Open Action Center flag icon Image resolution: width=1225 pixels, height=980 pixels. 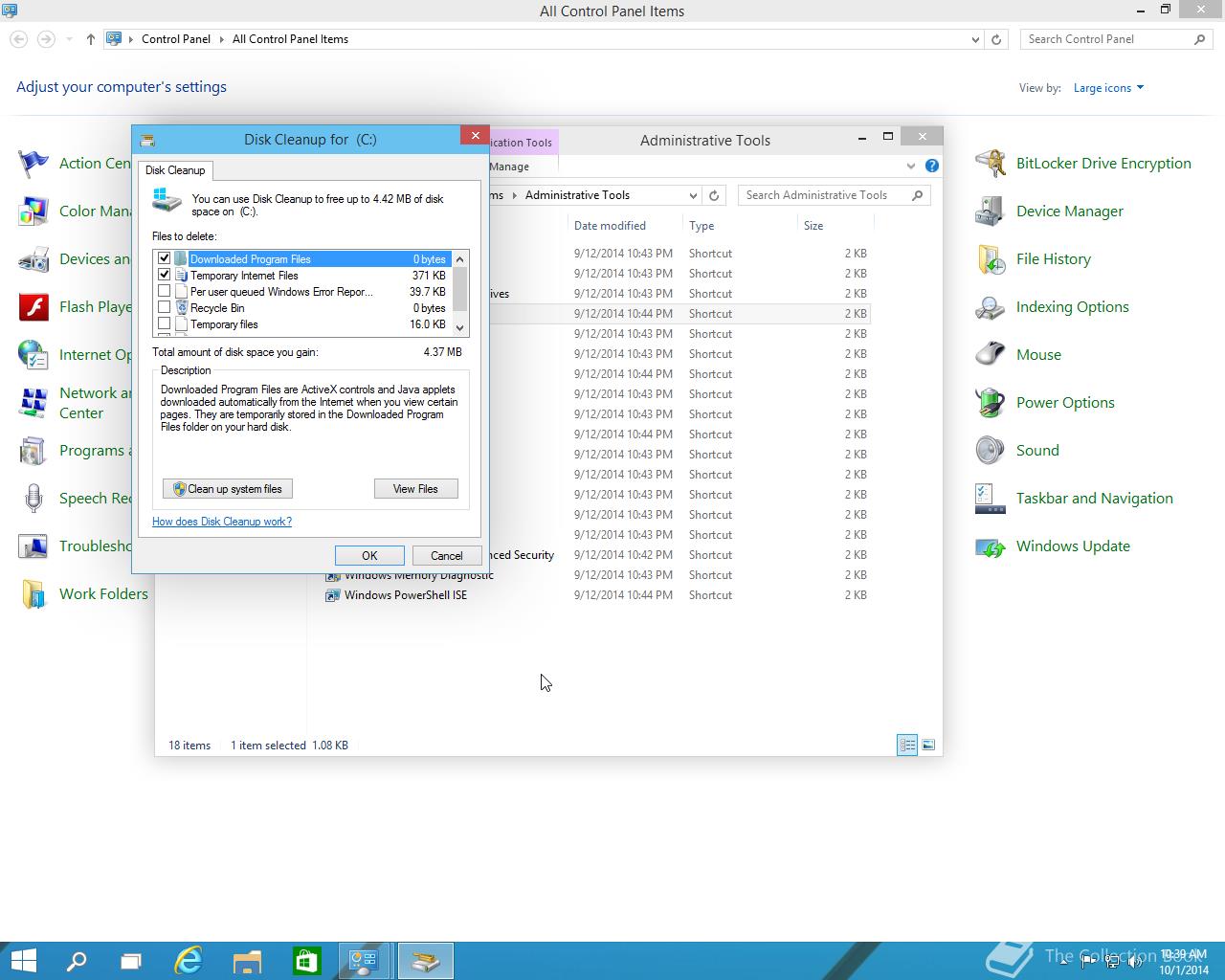[x=33, y=164]
